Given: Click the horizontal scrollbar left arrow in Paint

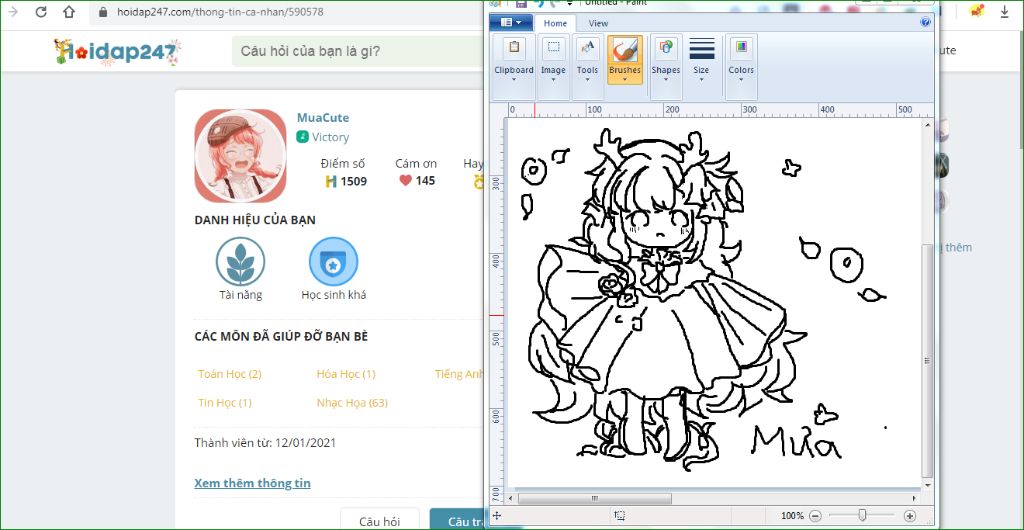Looking at the screenshot, I should [513, 499].
